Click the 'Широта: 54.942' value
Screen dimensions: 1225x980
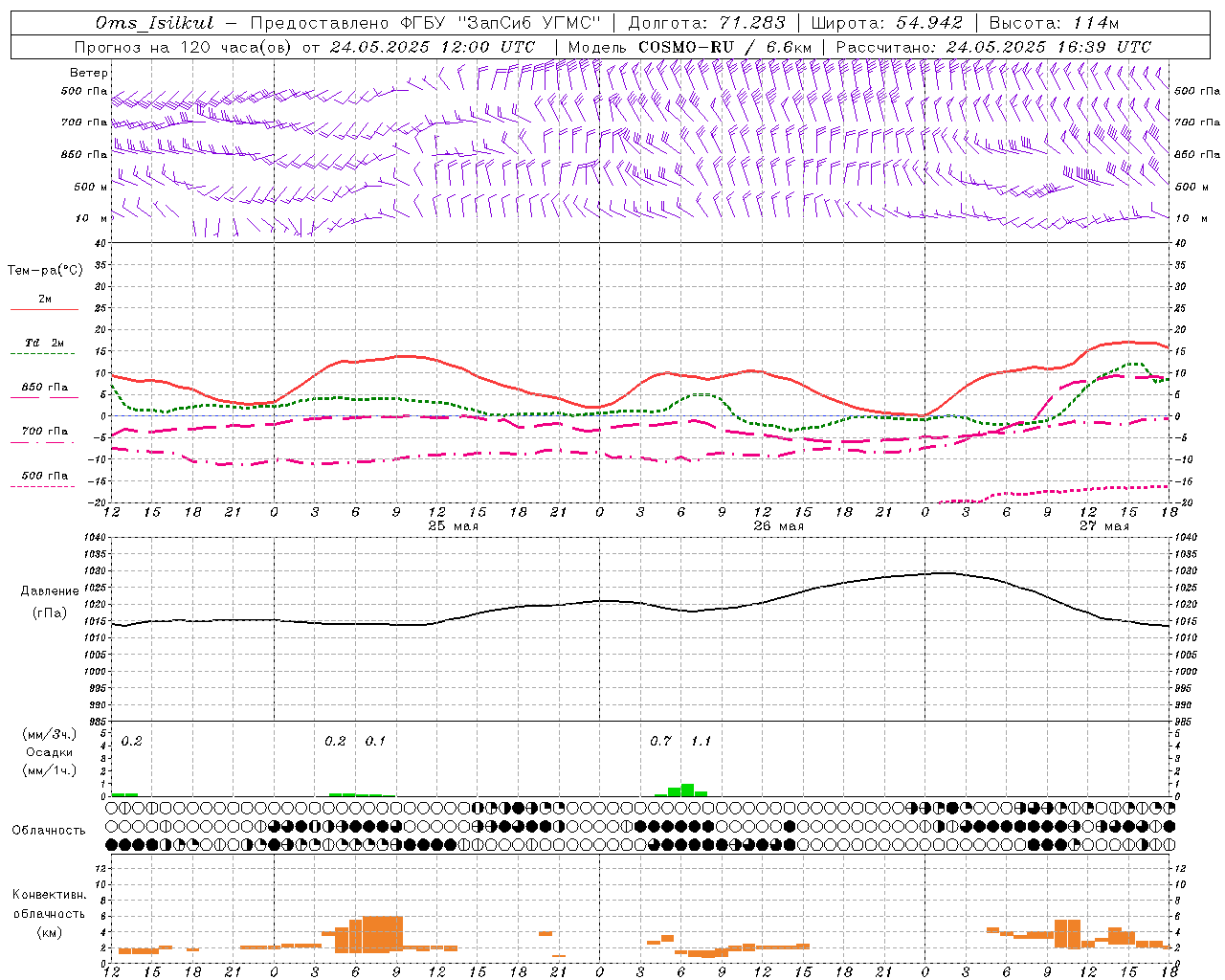pyautogui.click(x=886, y=23)
